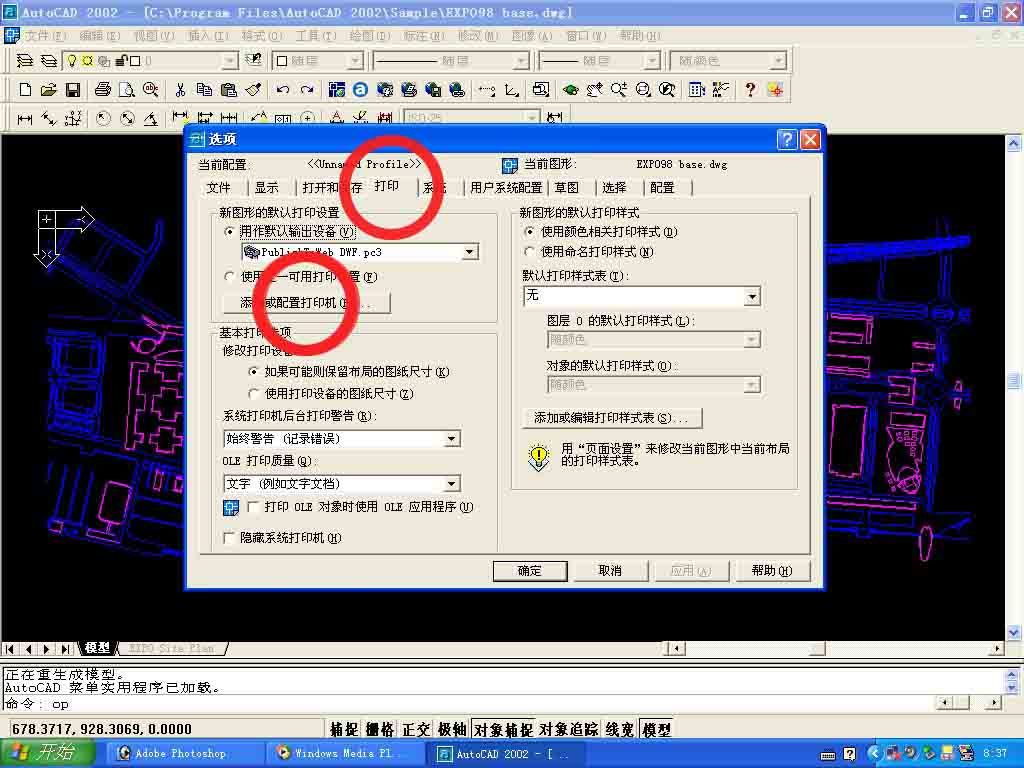
Task: Click the Paste clipboard icon
Action: point(229,89)
